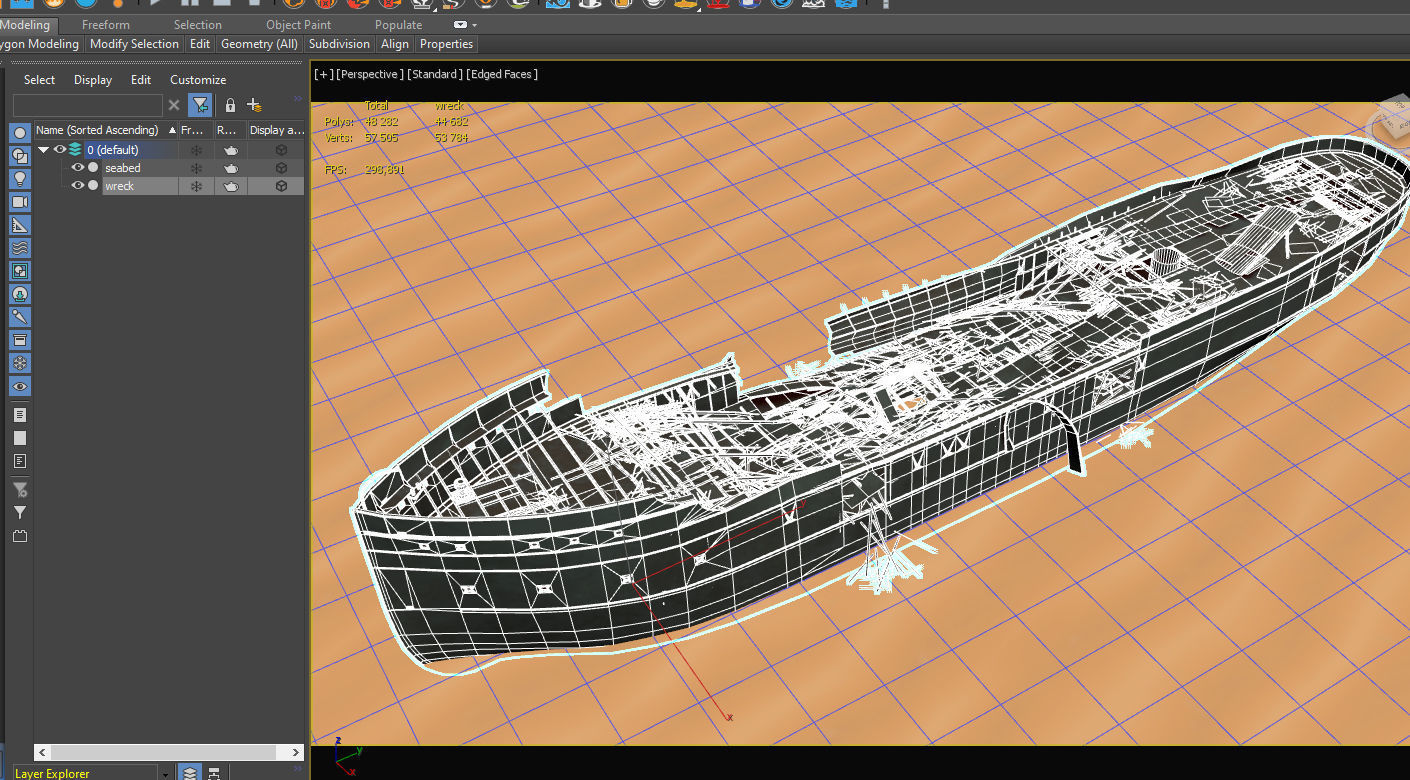Switch to Sort by Layer mode
Screen dimensions: 1410x780
190,773
